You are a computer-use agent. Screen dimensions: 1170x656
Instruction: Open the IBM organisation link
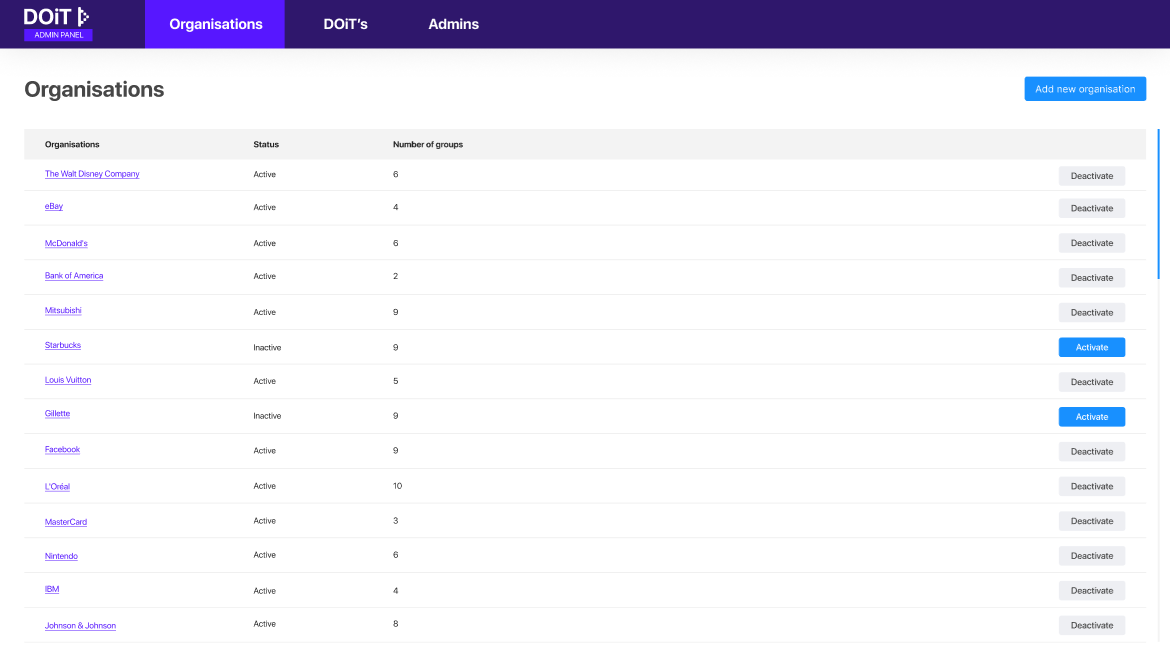pyautogui.click(x=51, y=589)
